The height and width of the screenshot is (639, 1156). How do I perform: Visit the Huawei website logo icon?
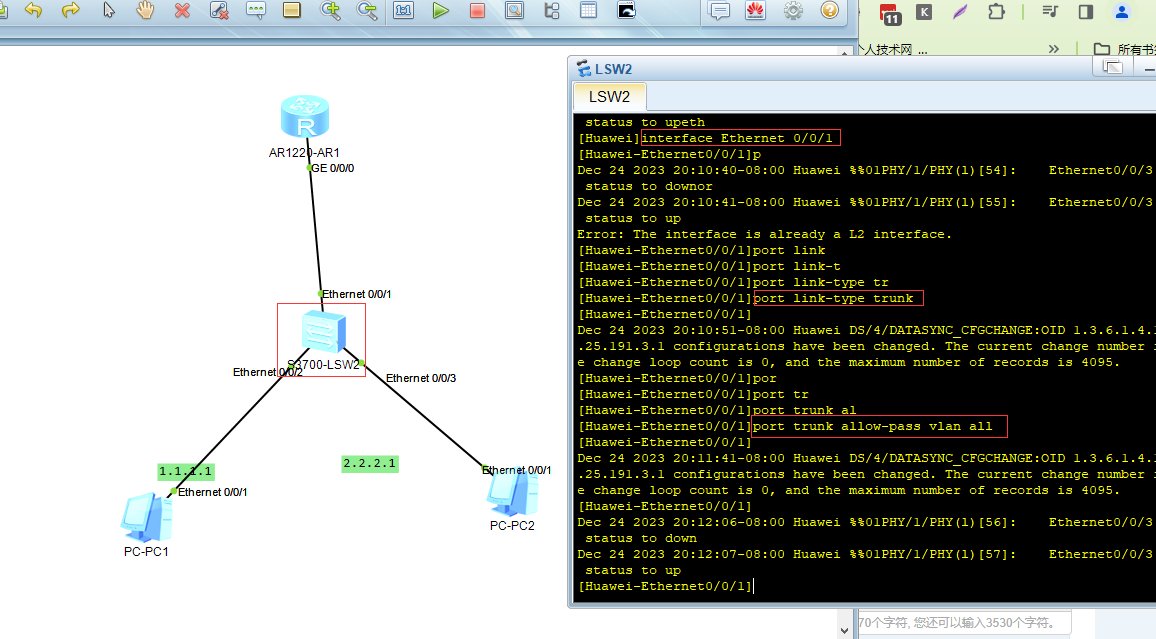(x=756, y=10)
